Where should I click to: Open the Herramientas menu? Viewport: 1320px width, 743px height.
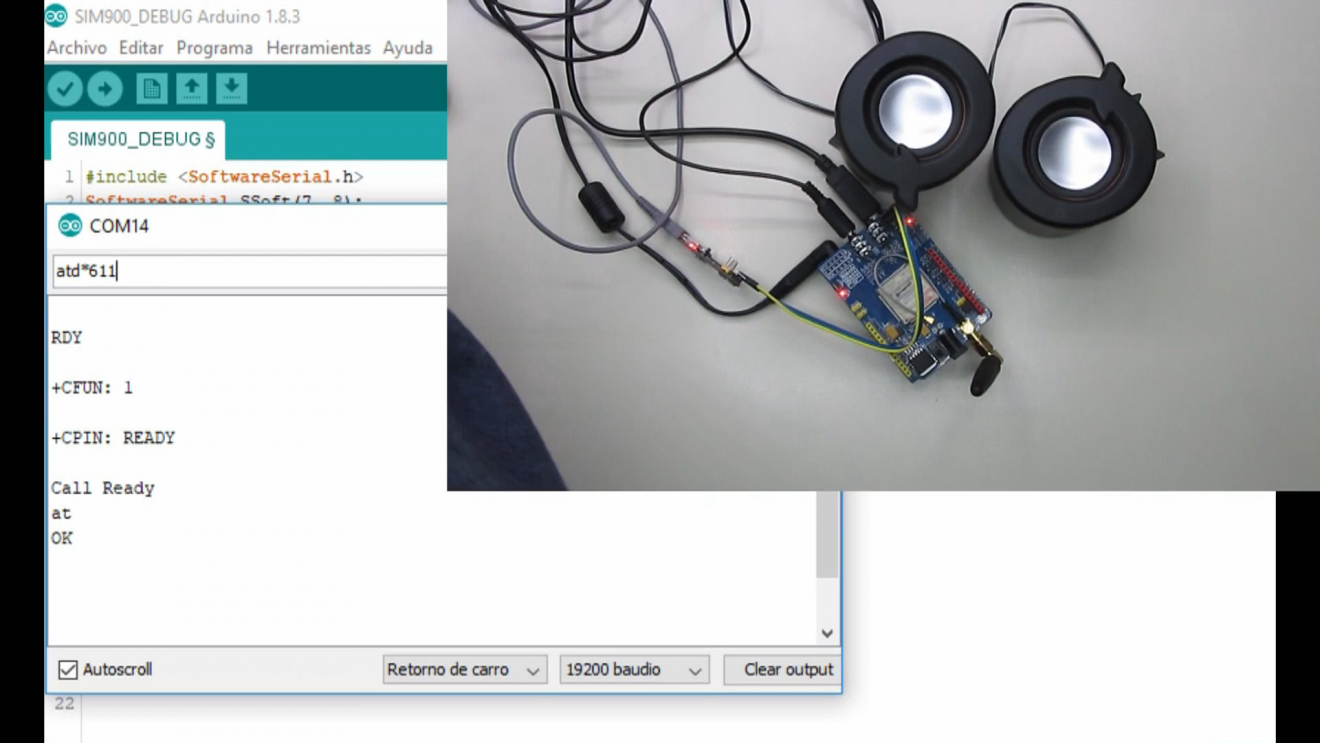pos(318,48)
